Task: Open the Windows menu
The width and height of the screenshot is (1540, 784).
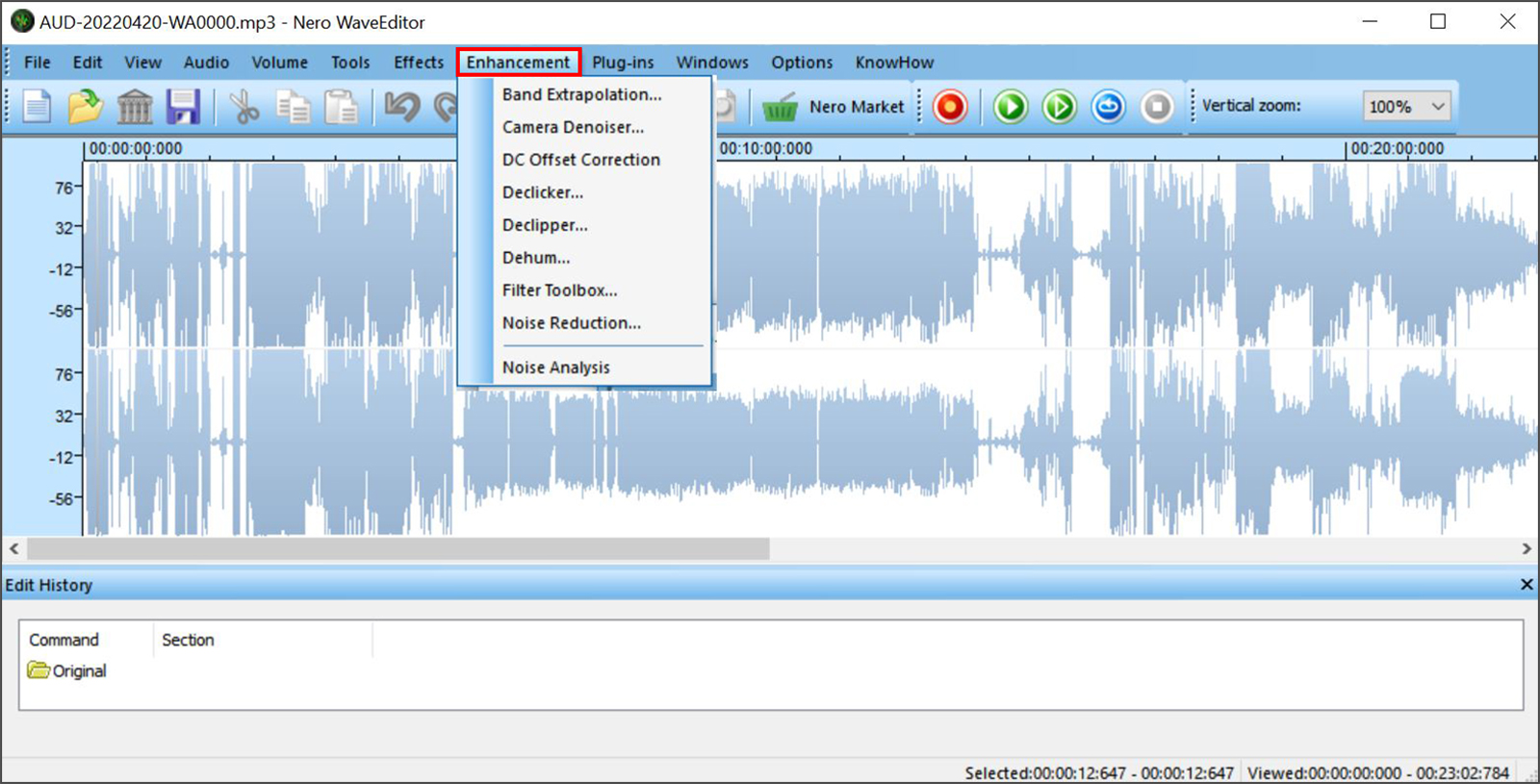Action: pyautogui.click(x=712, y=63)
